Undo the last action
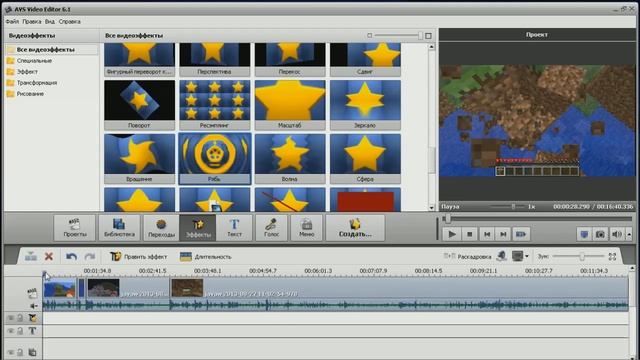The image size is (640, 360). pyautogui.click(x=71, y=256)
